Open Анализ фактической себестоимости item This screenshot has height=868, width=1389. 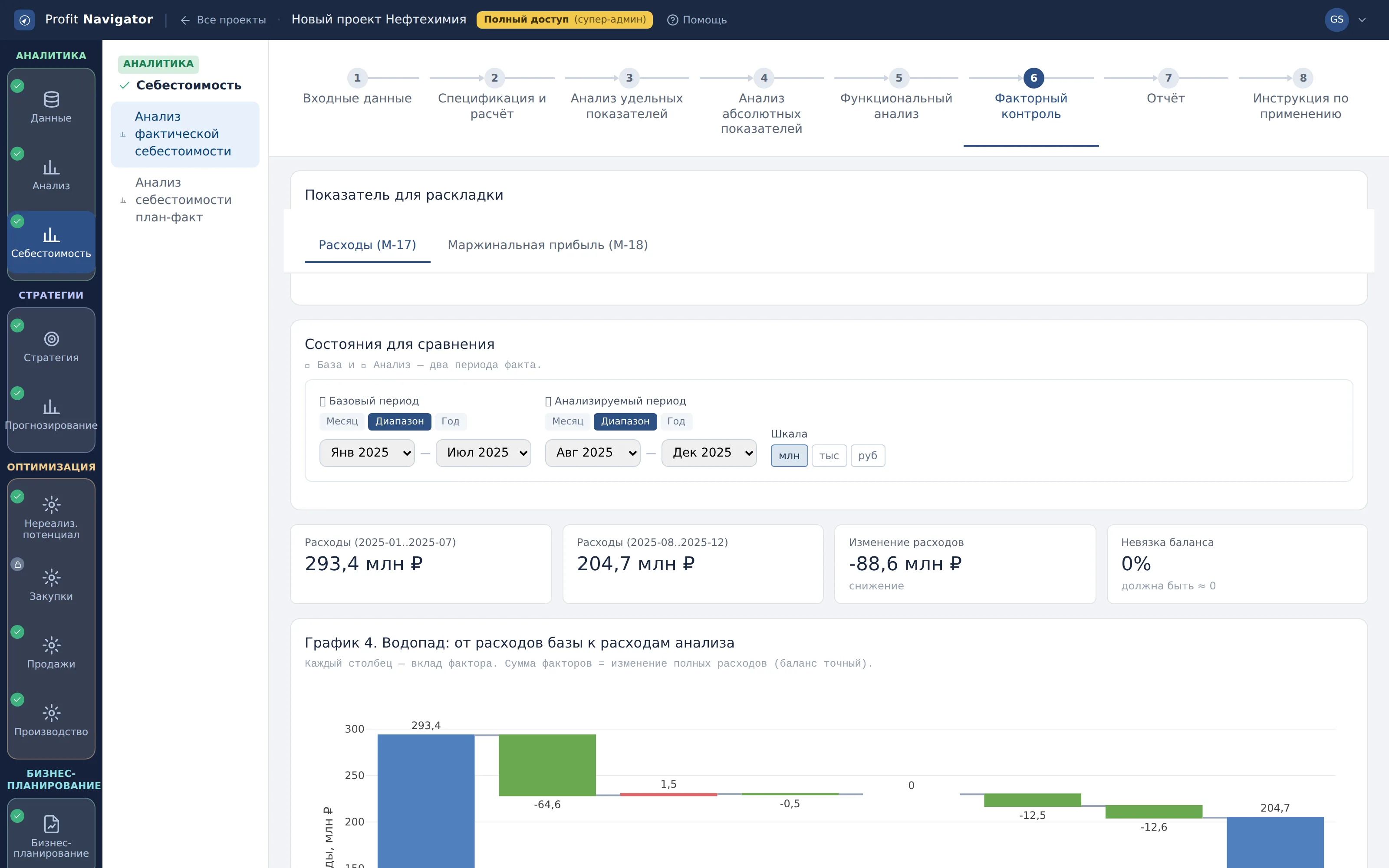(x=185, y=135)
